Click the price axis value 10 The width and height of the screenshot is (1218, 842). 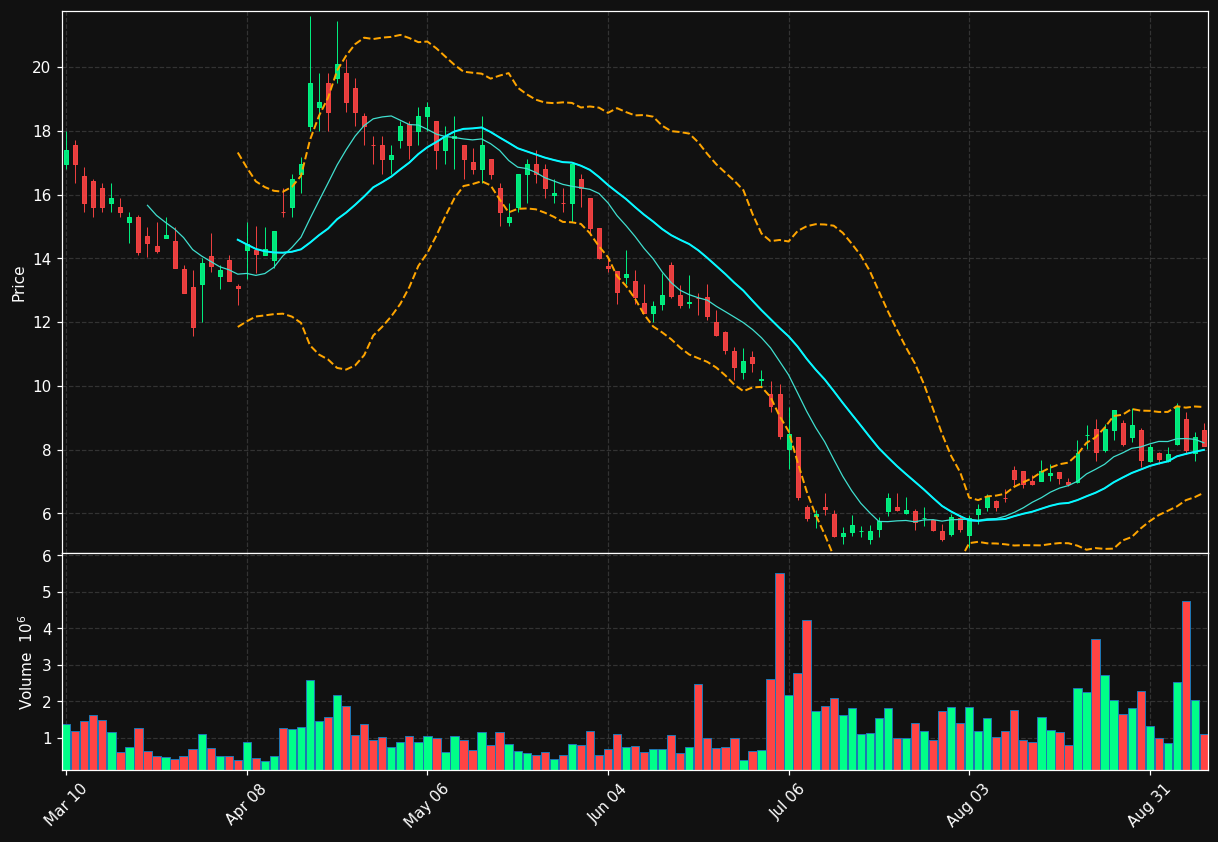(42, 387)
